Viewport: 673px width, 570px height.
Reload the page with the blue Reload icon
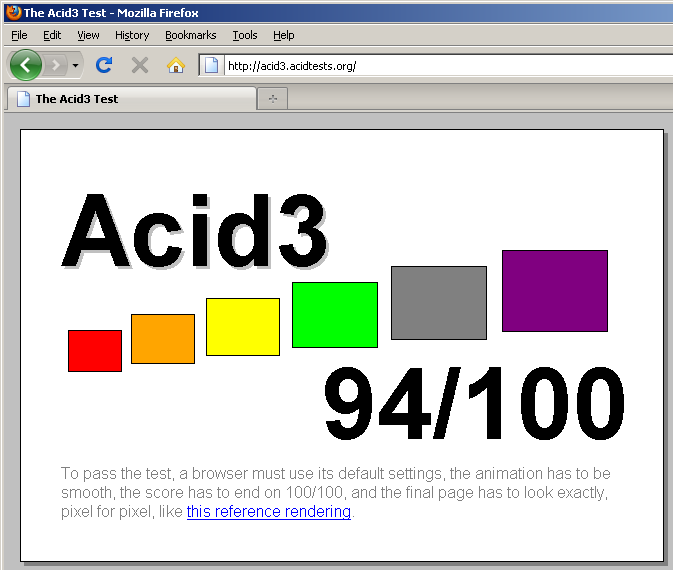(104, 65)
